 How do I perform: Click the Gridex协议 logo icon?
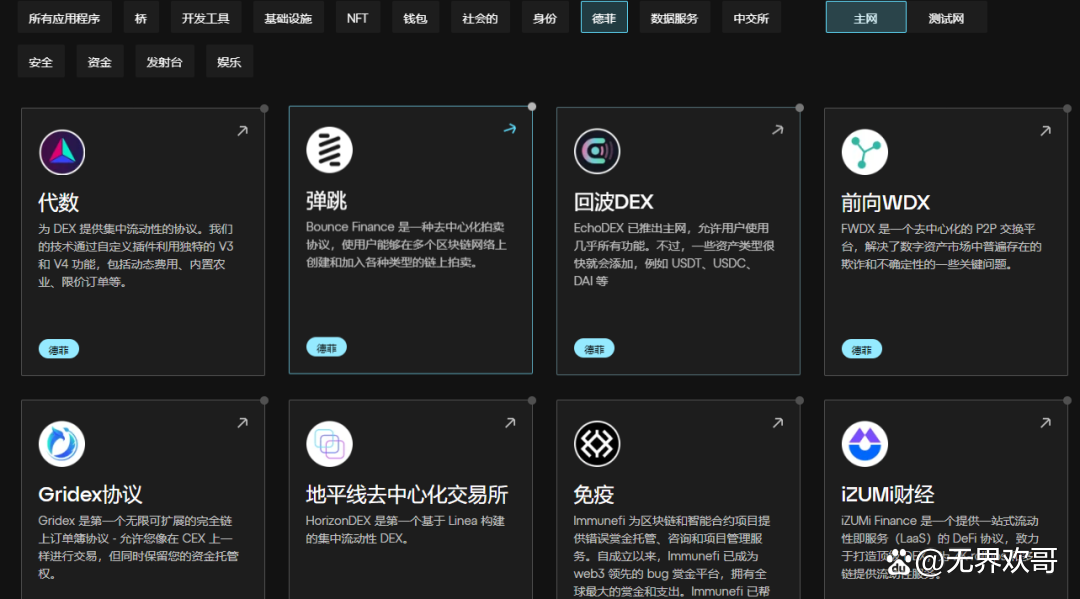click(62, 444)
